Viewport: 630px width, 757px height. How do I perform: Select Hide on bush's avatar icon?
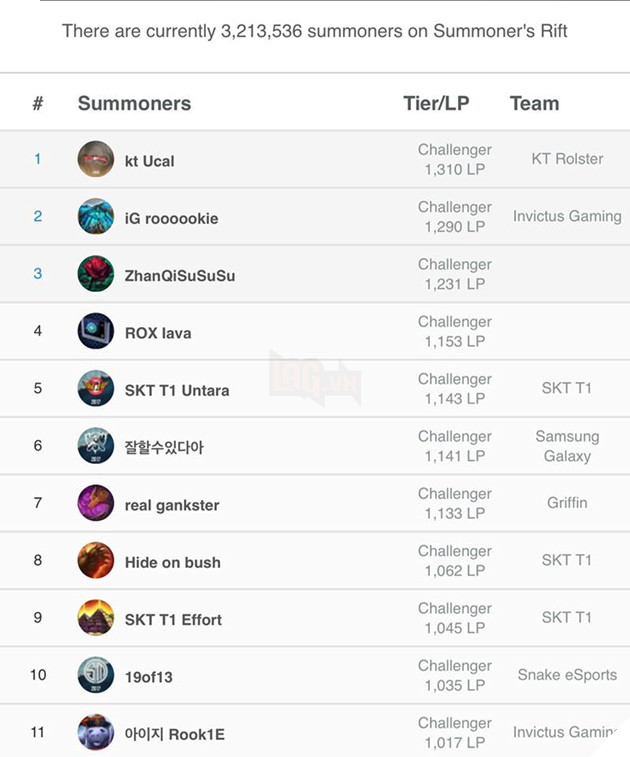[96, 561]
